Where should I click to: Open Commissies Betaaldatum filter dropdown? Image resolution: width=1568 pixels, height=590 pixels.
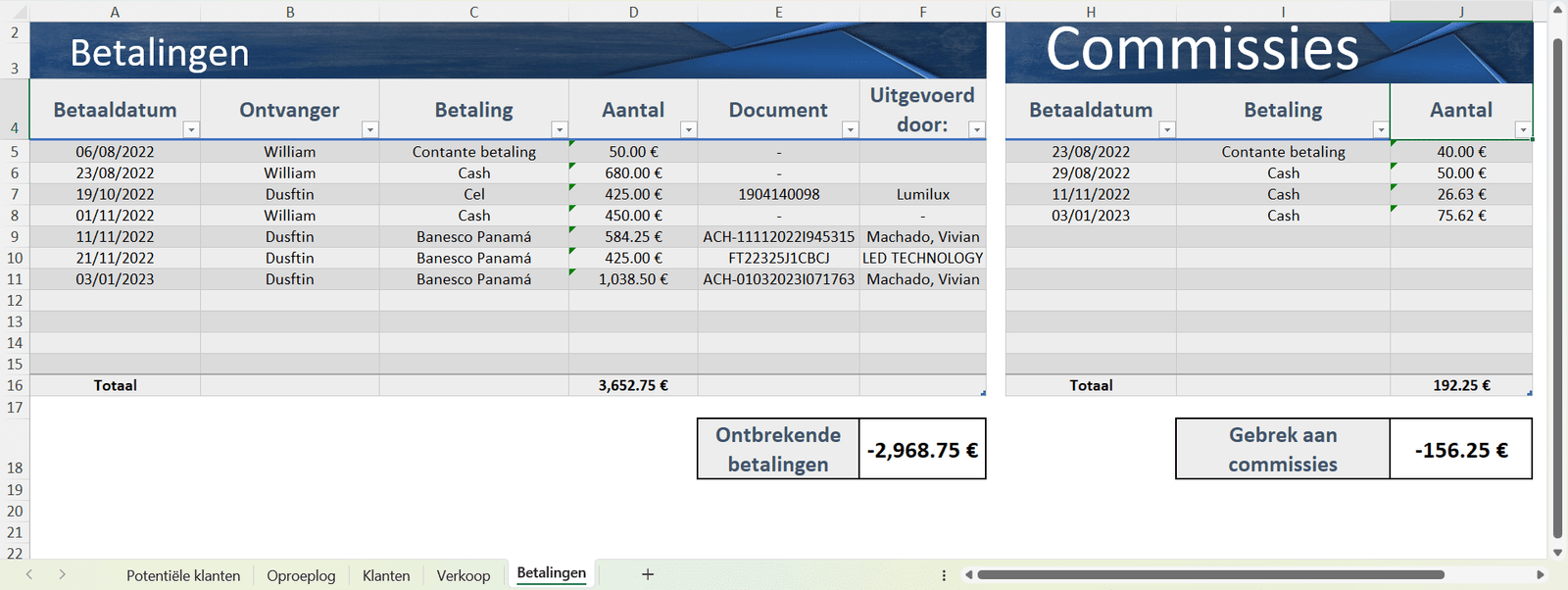tap(1166, 129)
